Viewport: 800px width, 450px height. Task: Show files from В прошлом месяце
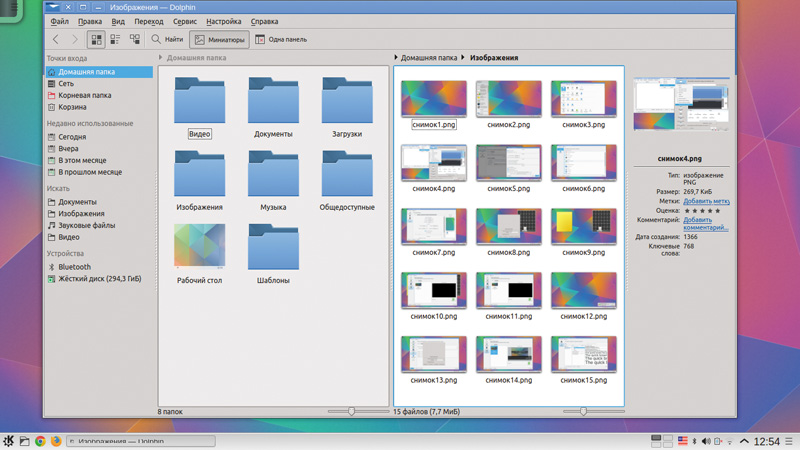[99, 172]
